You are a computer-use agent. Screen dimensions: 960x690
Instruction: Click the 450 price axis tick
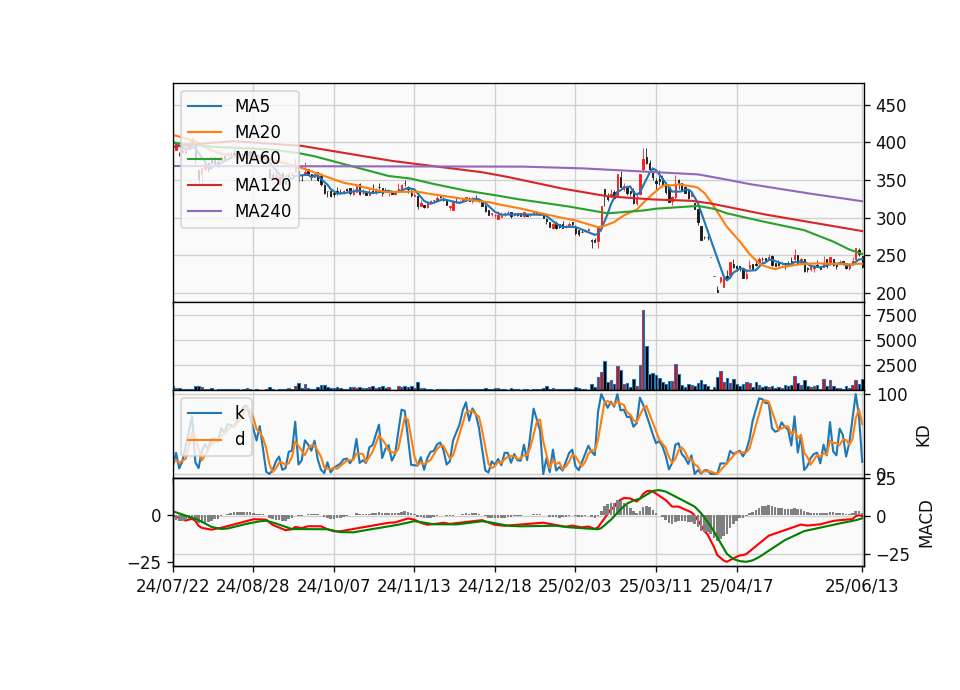click(891, 106)
